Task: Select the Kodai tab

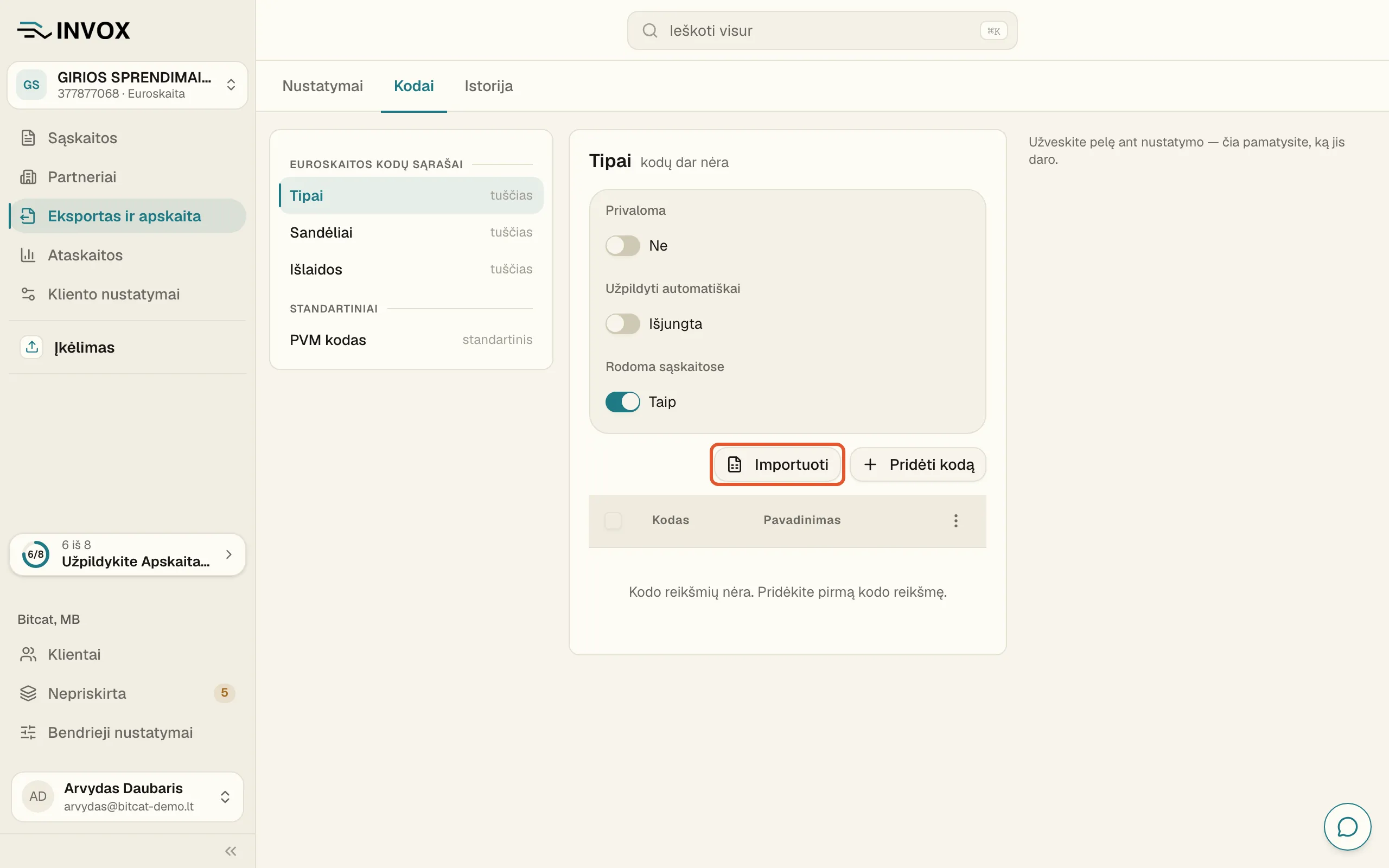Action: tap(414, 86)
